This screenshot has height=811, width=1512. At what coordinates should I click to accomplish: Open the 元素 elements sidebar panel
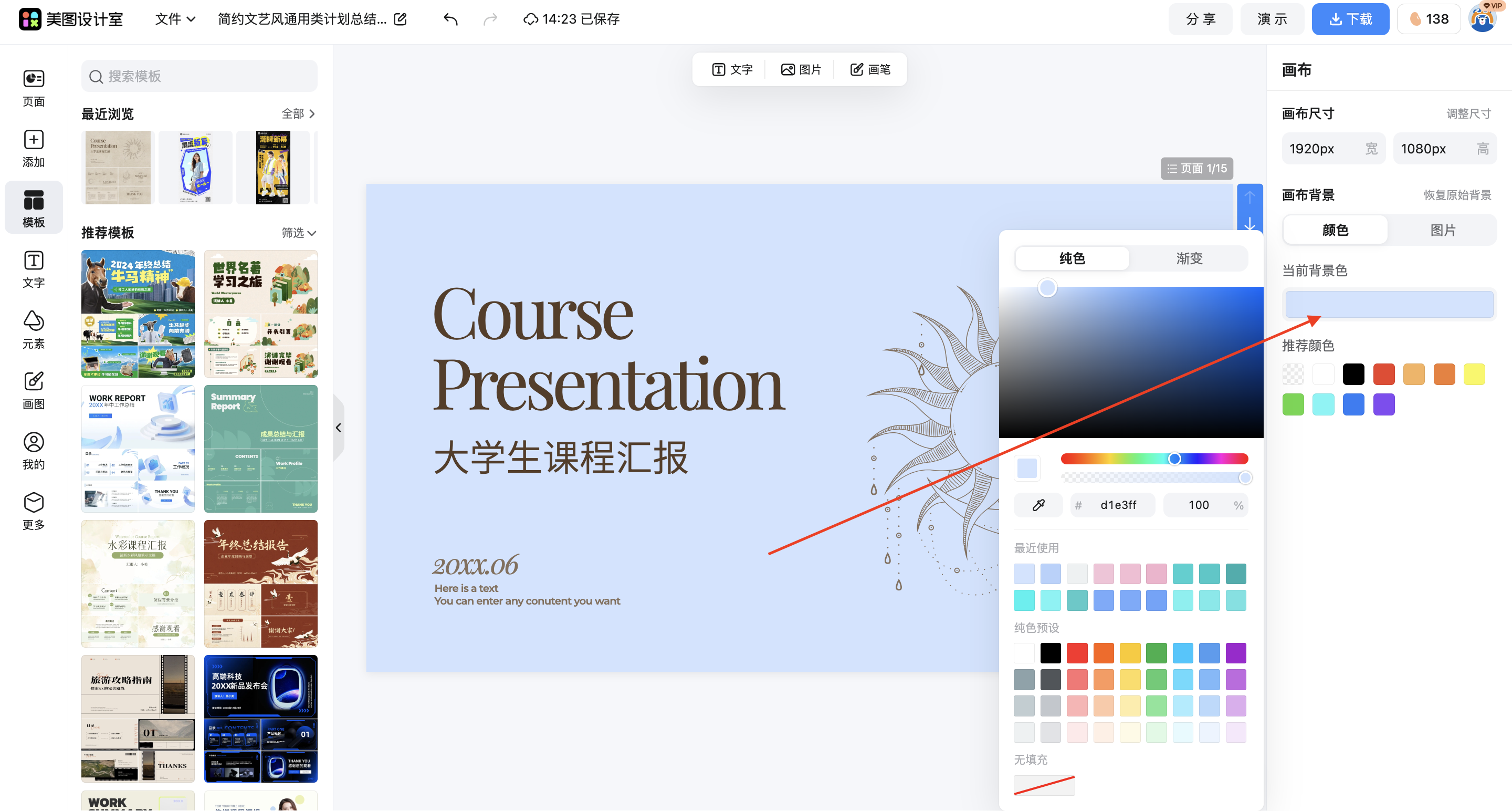(x=34, y=329)
